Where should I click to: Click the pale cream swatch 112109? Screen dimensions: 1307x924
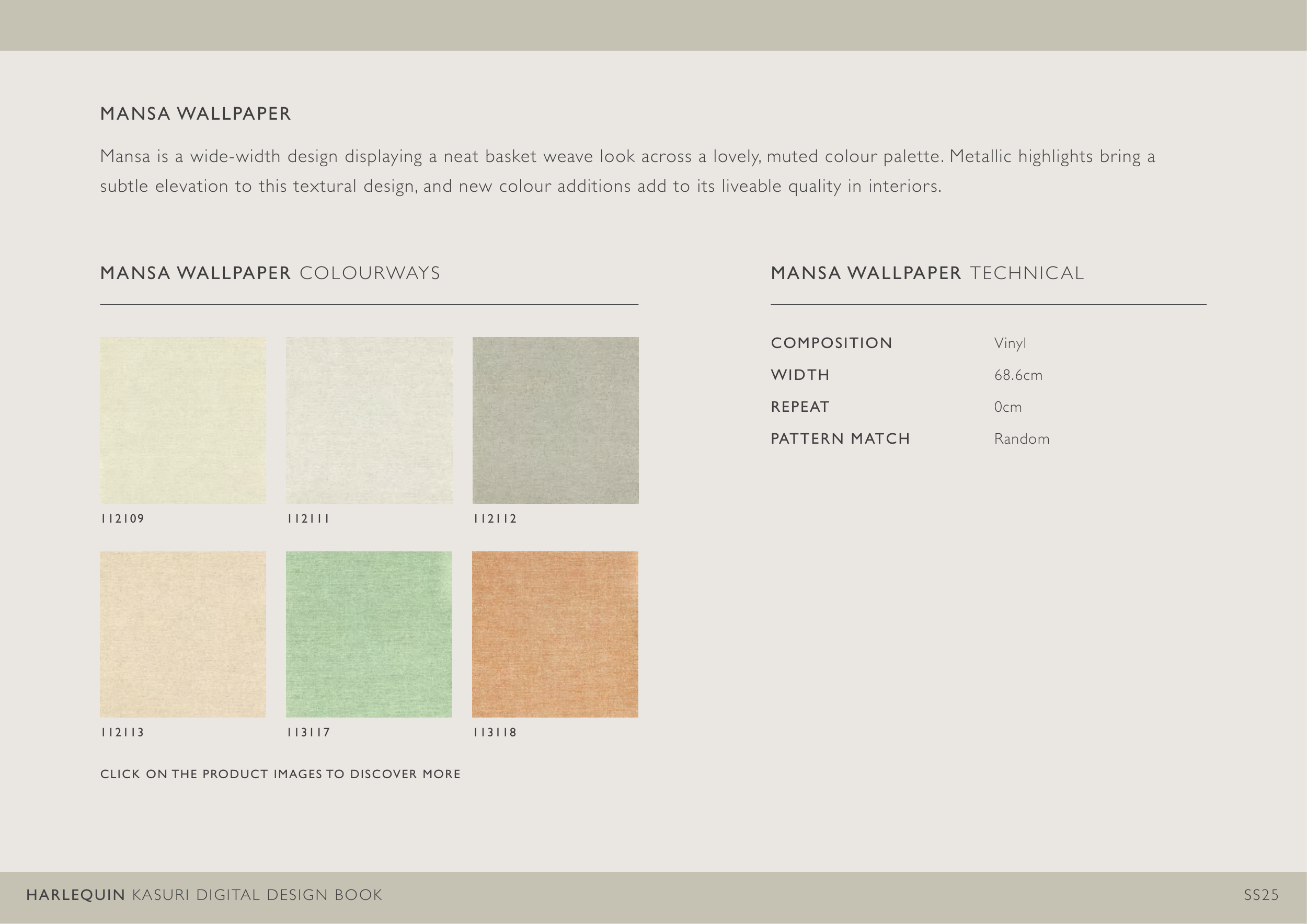click(x=183, y=420)
